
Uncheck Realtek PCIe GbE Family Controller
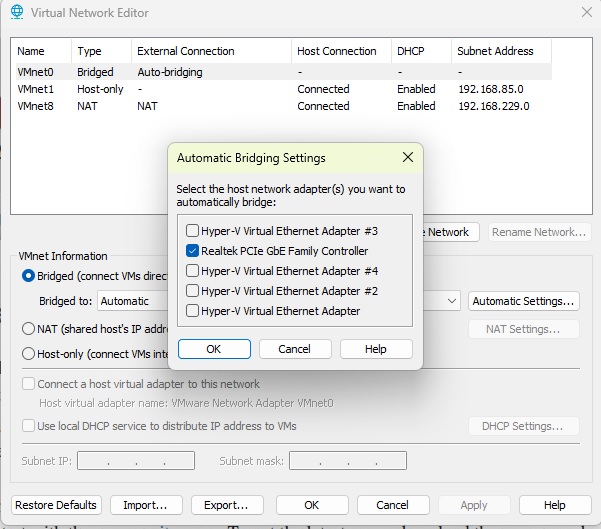193,251
